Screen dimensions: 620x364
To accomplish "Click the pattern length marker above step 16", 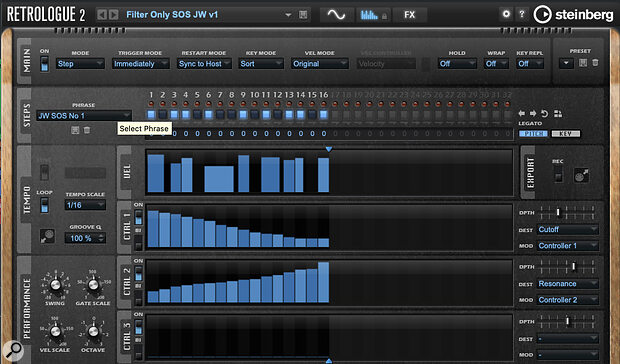I will (x=329, y=149).
